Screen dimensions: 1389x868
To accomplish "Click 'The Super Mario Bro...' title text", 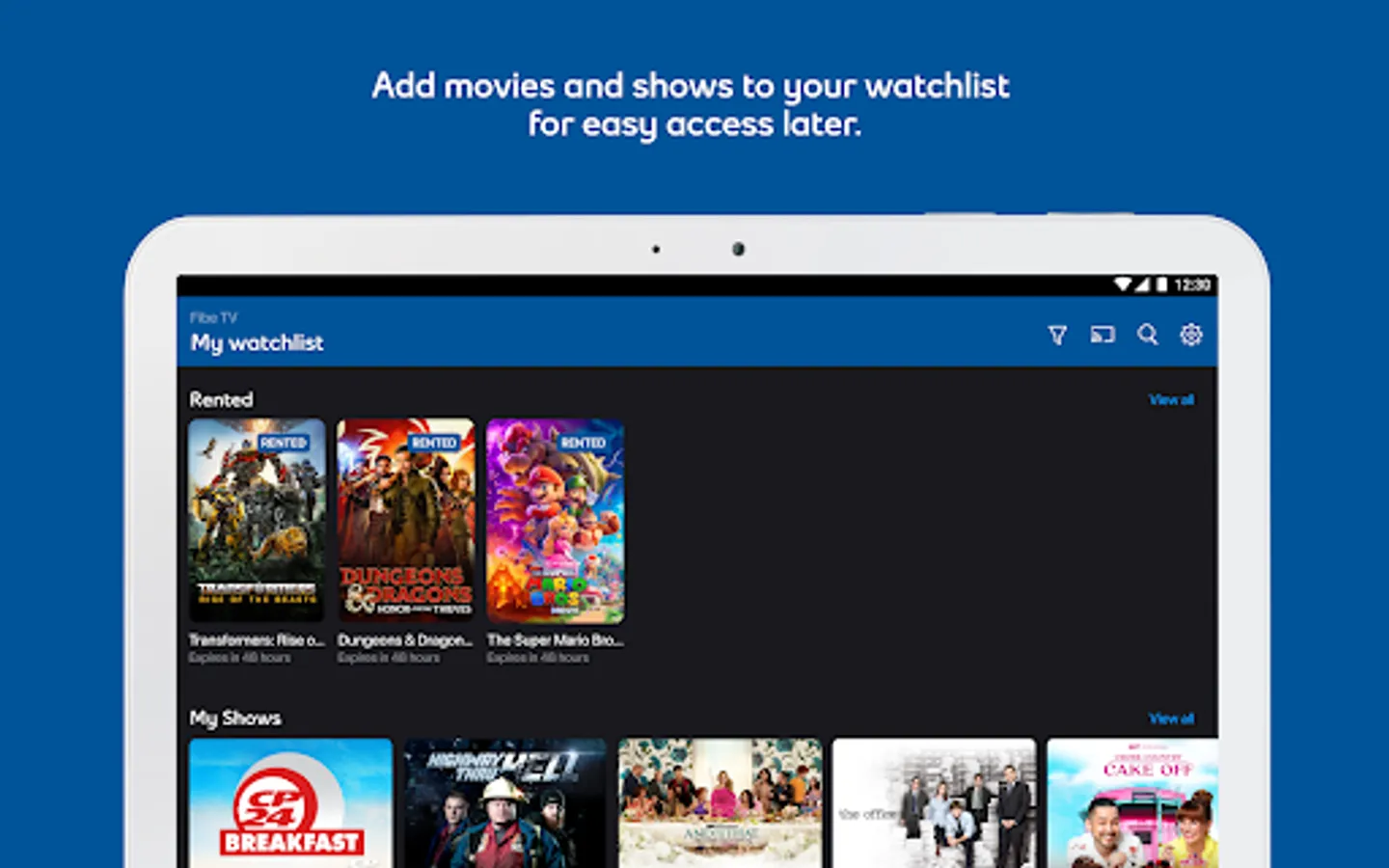I will tap(556, 640).
